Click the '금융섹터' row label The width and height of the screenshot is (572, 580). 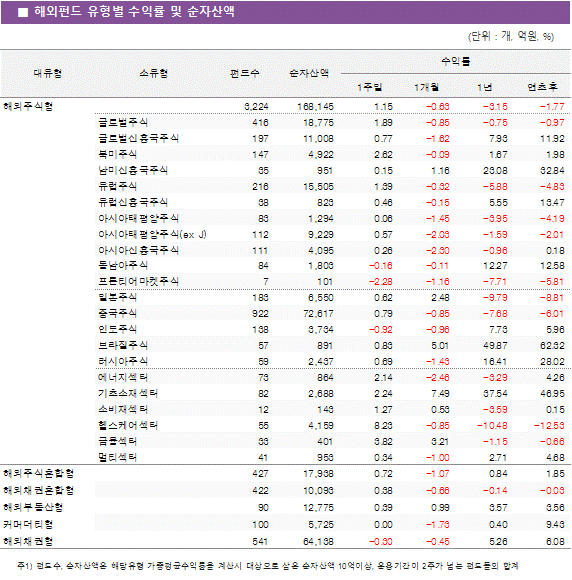(117, 441)
